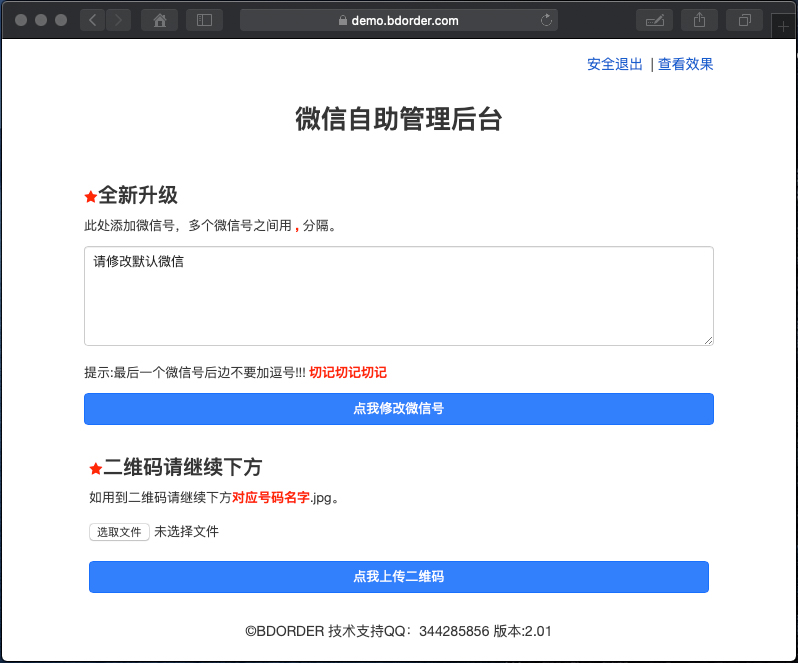Click the window zoom button
798x663 pixels.
[x=61, y=20]
